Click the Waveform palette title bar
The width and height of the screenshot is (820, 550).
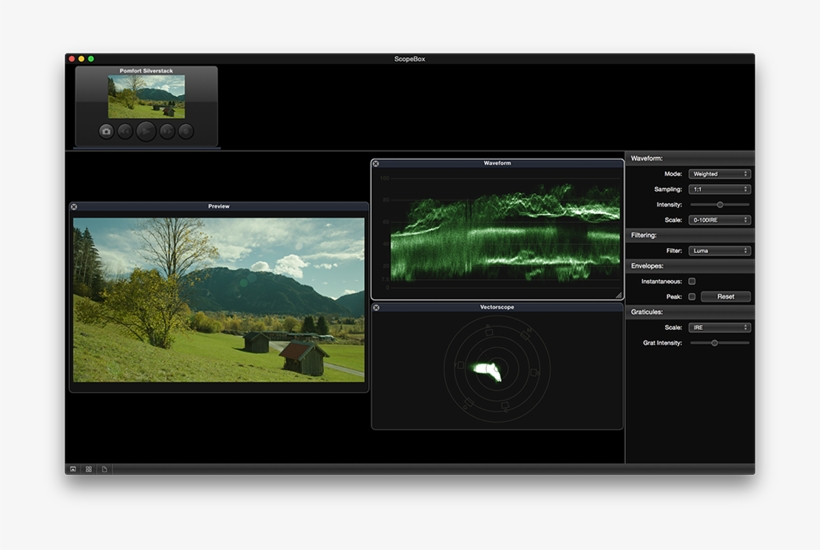pyautogui.click(x=497, y=164)
